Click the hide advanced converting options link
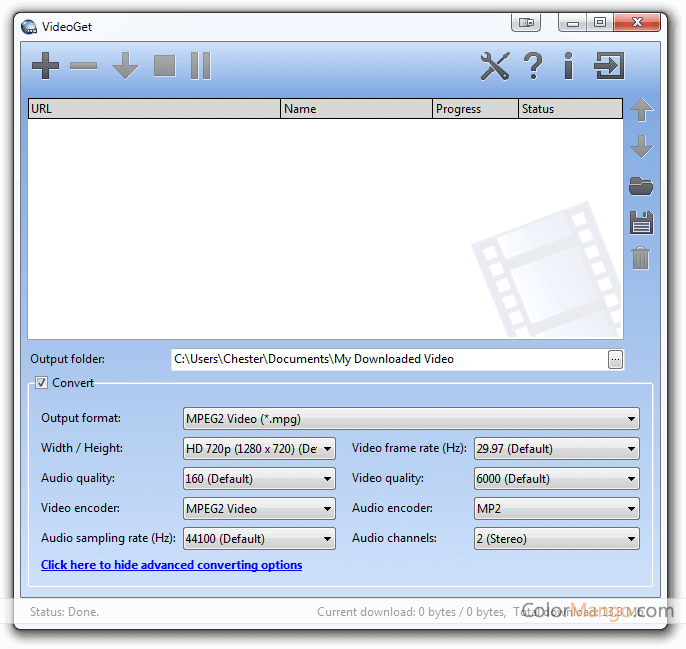686x649 pixels. click(x=172, y=565)
